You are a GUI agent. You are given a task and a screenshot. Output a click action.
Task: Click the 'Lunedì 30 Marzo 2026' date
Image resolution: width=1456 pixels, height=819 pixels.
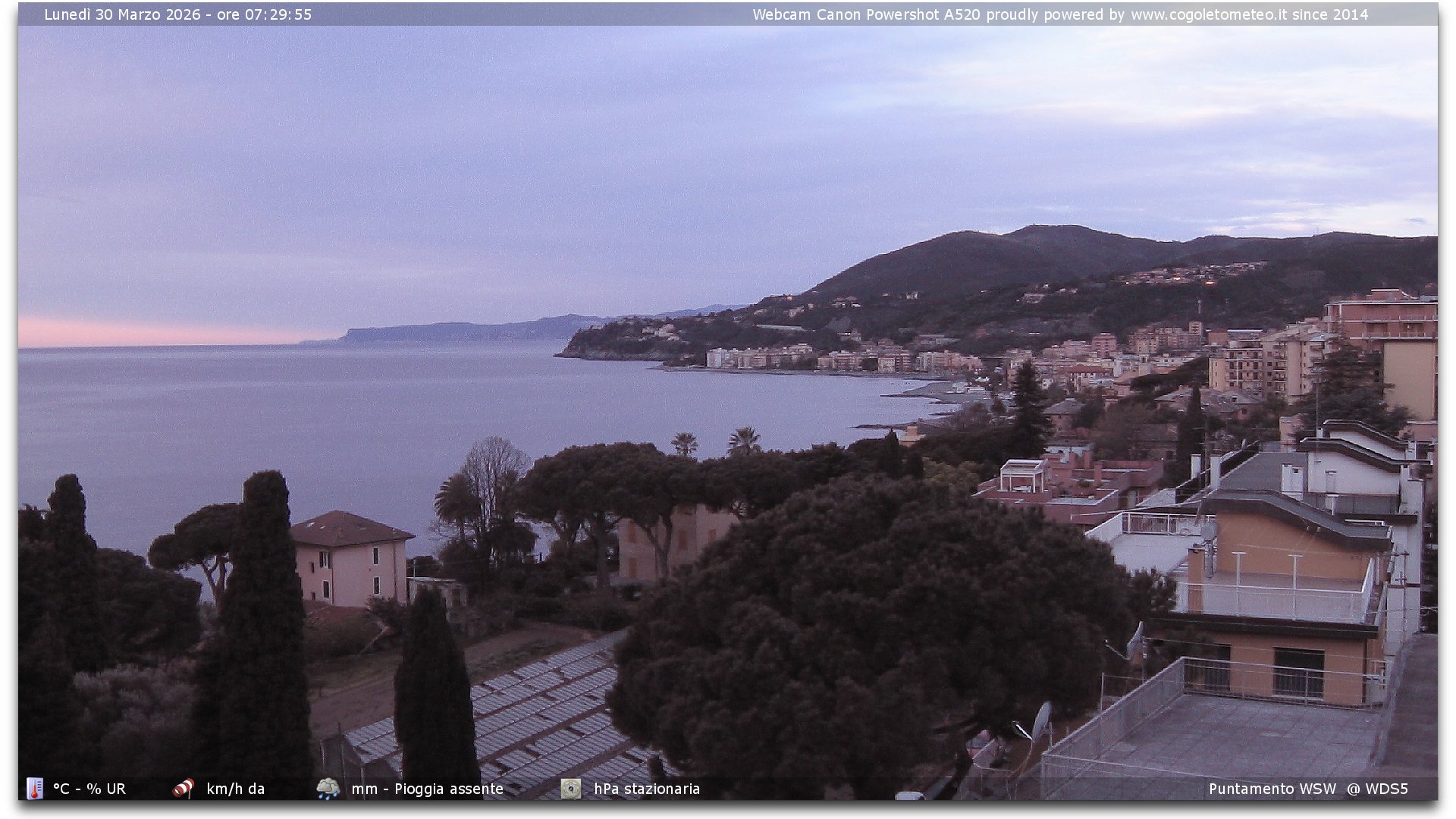click(x=122, y=14)
